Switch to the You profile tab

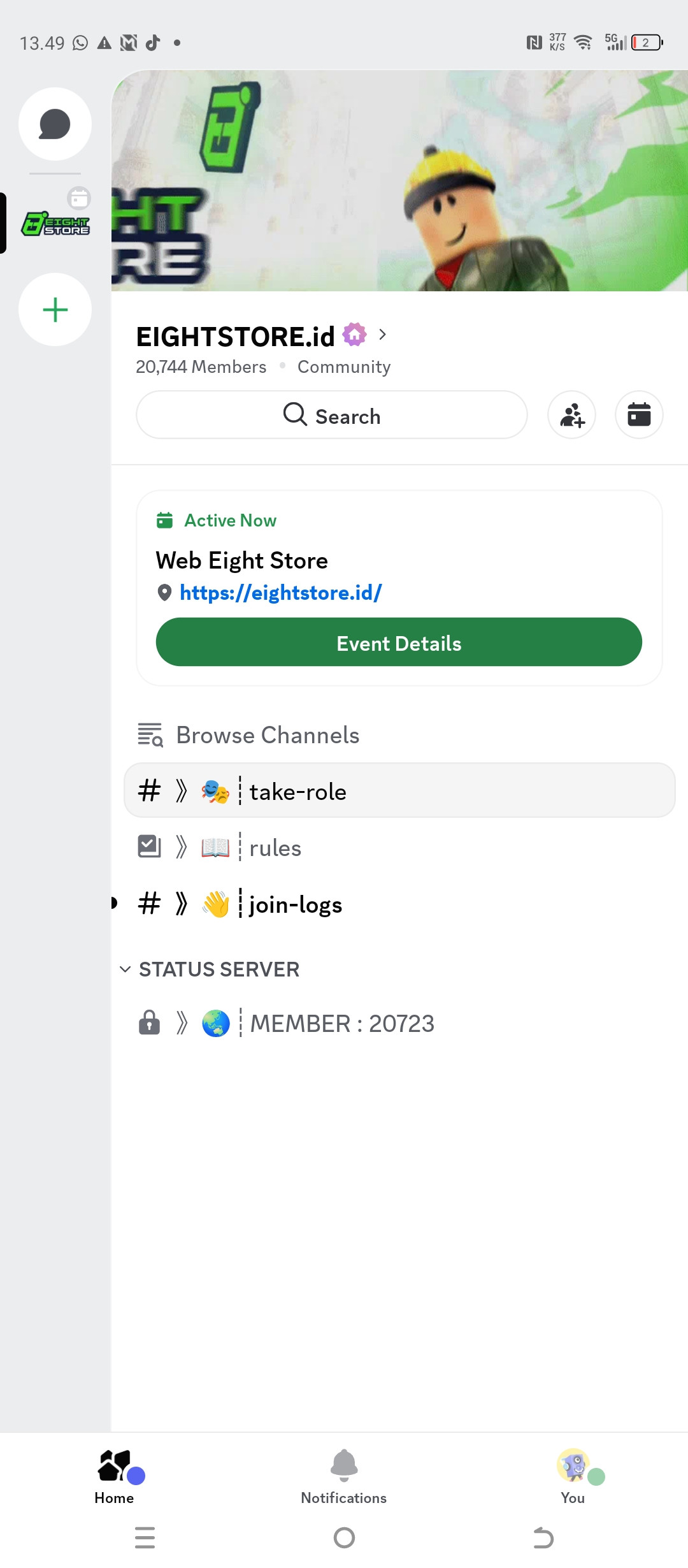click(x=573, y=1476)
